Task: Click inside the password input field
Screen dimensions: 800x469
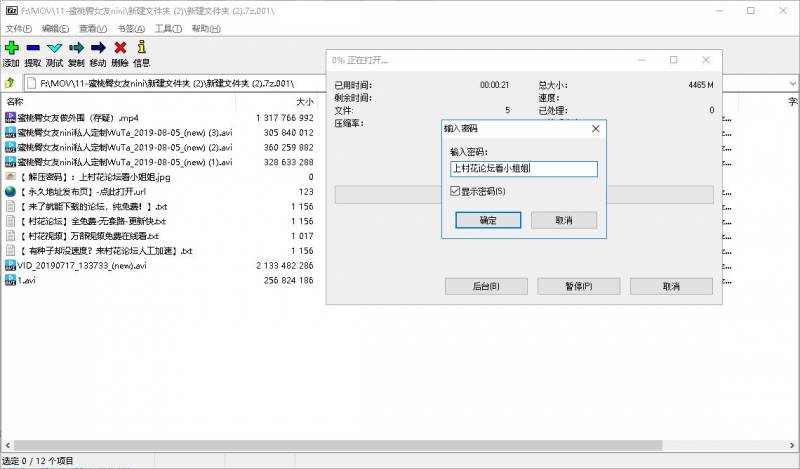Action: (523, 169)
